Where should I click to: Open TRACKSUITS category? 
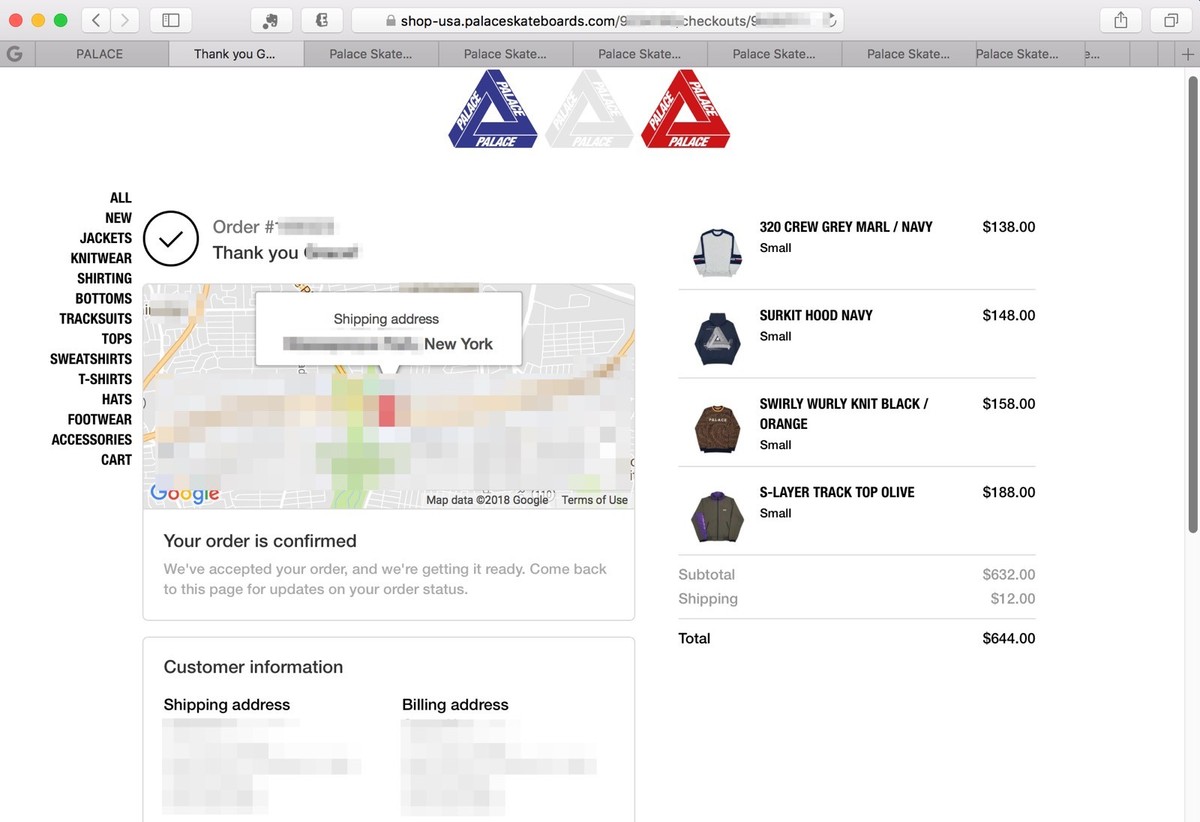[x=96, y=318]
